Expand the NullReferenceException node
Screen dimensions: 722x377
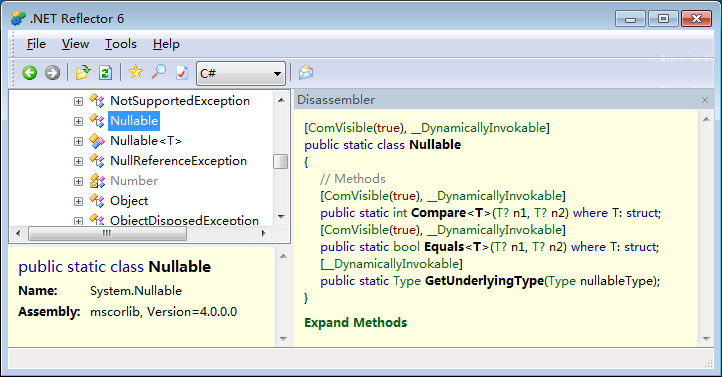pyautogui.click(x=78, y=161)
